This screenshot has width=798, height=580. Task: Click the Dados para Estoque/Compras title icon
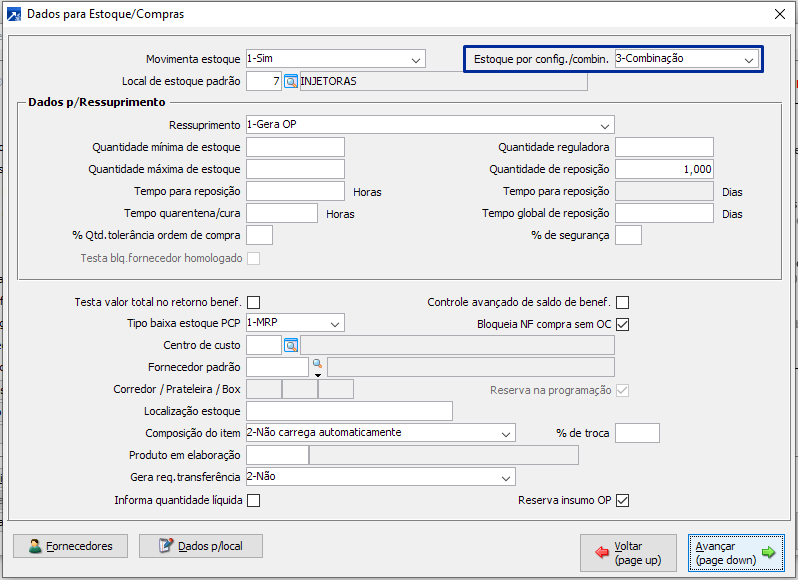click(13, 14)
